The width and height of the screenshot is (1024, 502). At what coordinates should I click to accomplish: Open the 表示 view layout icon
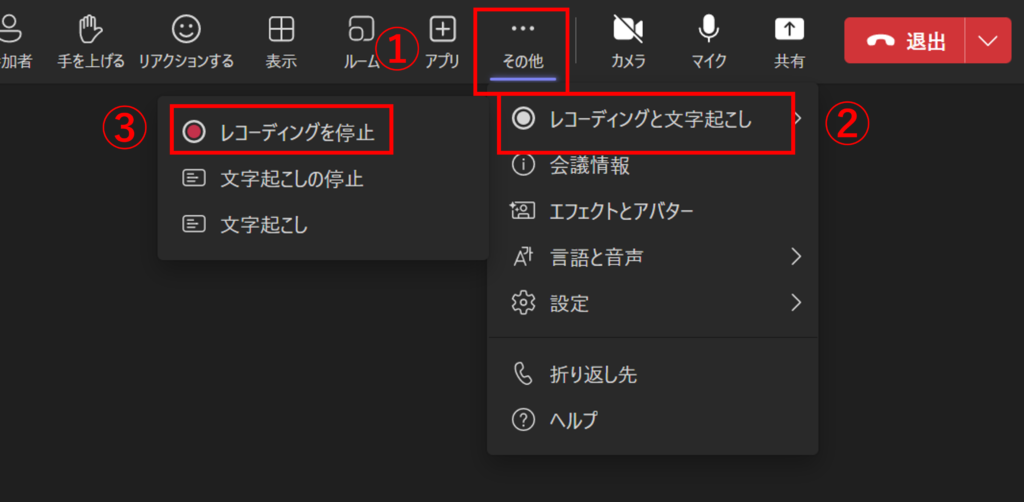point(281,30)
